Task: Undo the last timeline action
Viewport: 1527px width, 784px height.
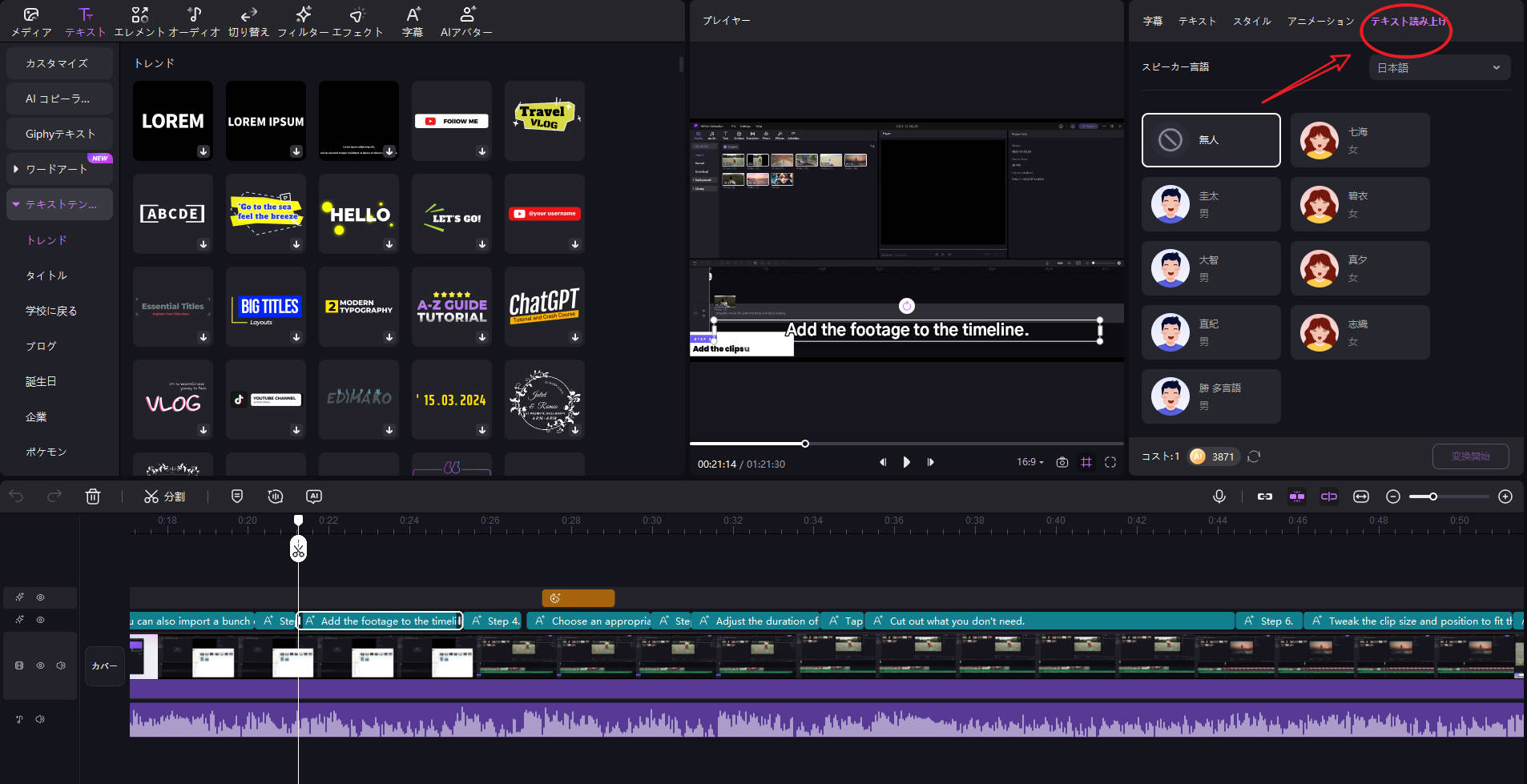Action: (16, 497)
